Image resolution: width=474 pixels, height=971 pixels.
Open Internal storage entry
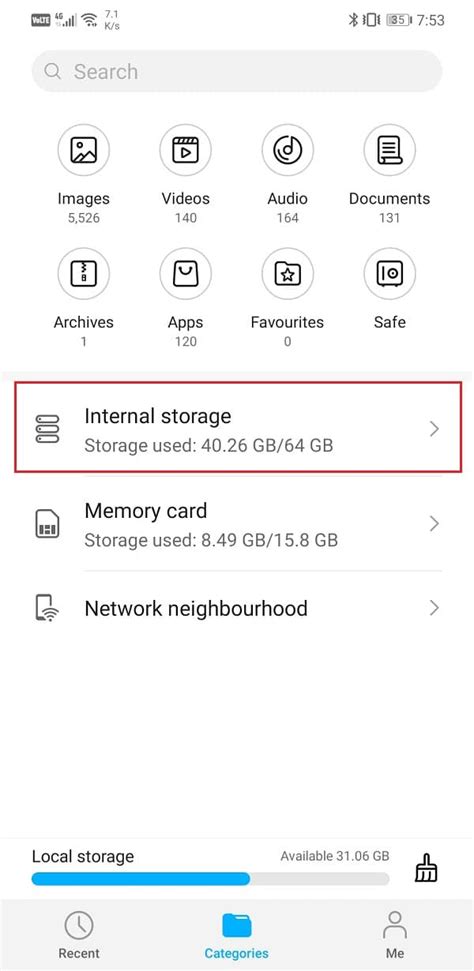point(238,428)
